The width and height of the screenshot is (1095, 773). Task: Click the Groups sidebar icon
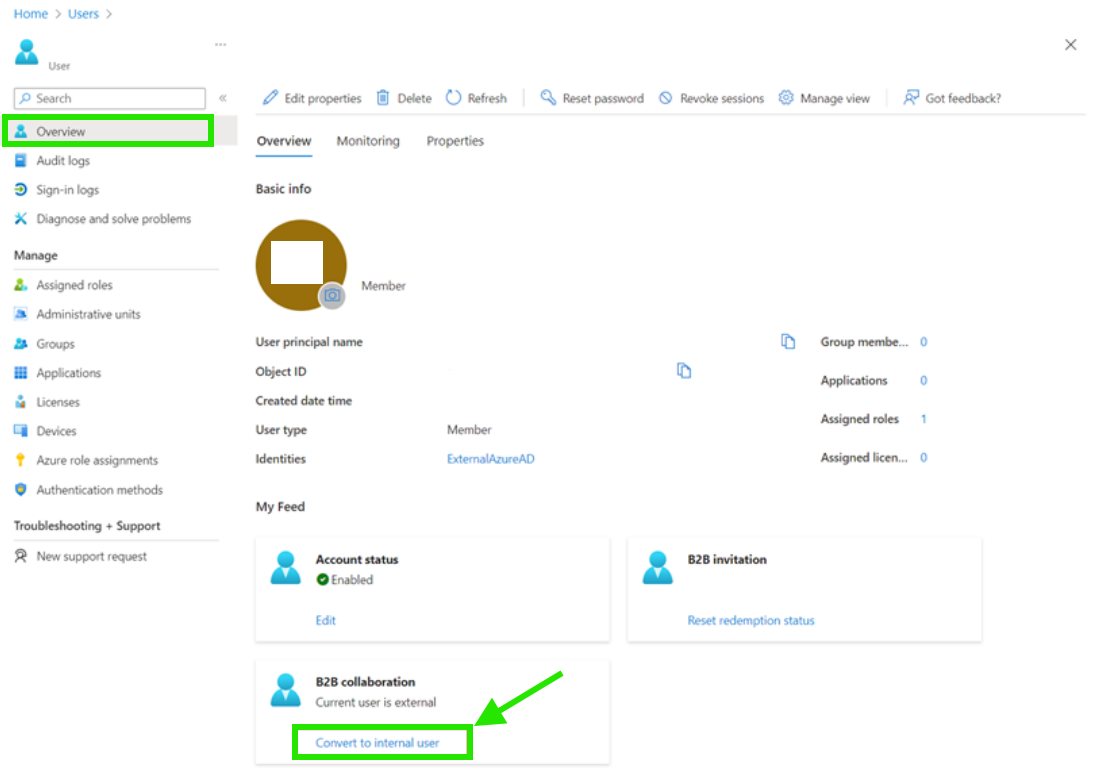click(x=21, y=344)
